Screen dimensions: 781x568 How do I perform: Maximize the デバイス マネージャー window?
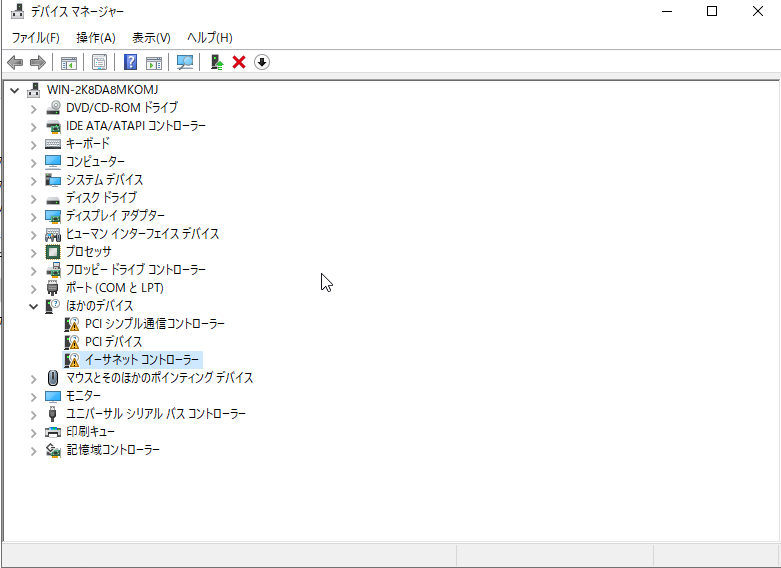712,11
